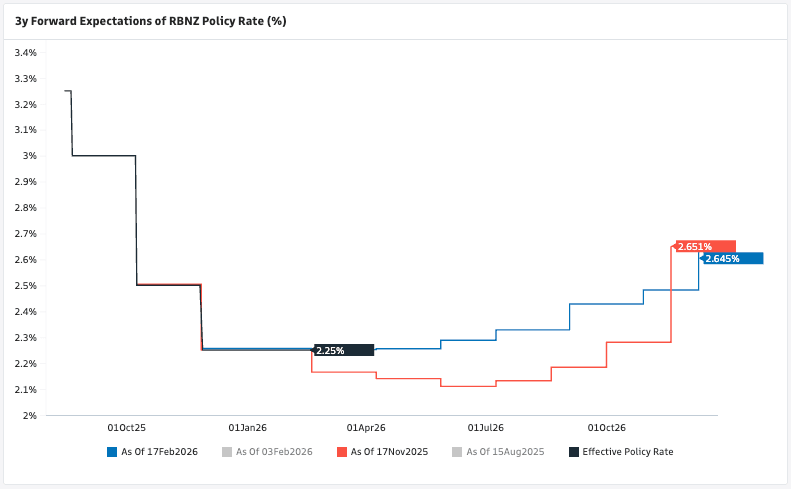Click the 01Jan26 x-axis date label
This screenshot has width=791, height=489.
[247, 426]
